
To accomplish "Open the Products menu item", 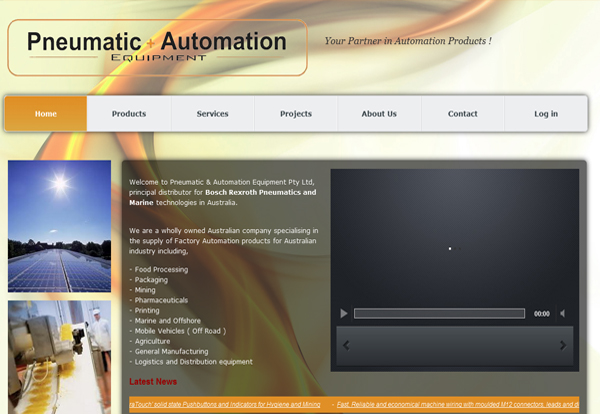I will 129,114.
